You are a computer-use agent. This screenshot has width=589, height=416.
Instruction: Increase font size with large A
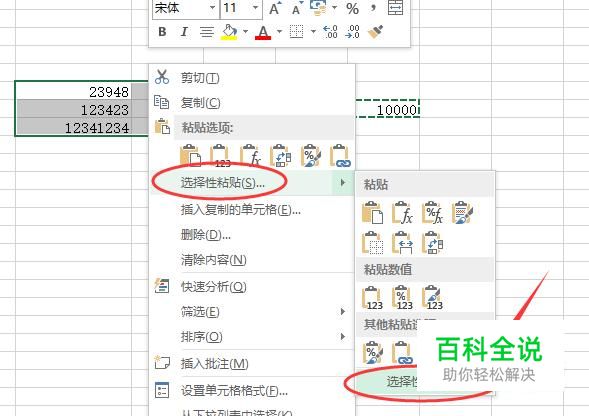coord(275,8)
